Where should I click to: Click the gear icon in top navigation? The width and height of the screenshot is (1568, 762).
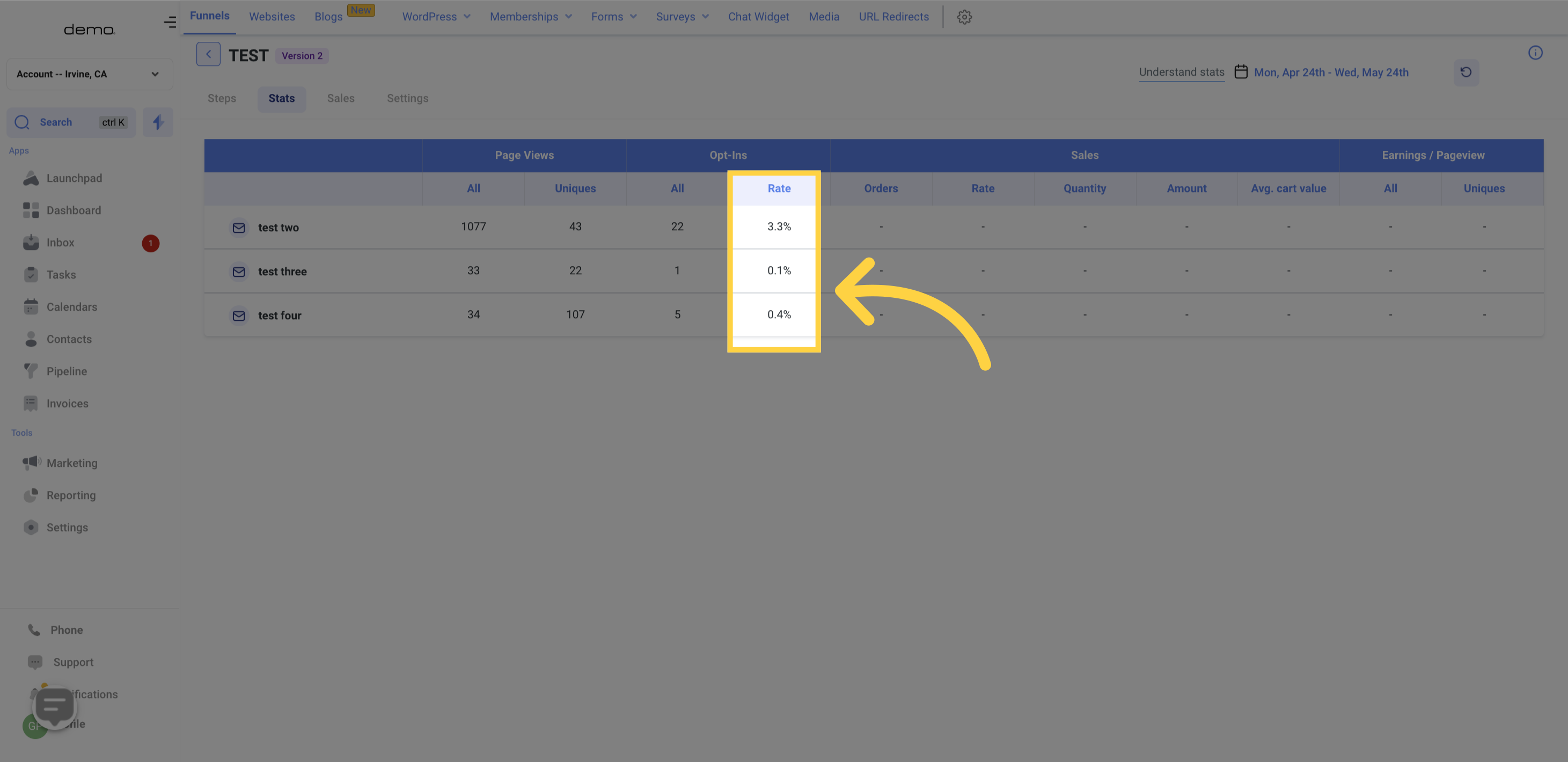pyautogui.click(x=964, y=17)
